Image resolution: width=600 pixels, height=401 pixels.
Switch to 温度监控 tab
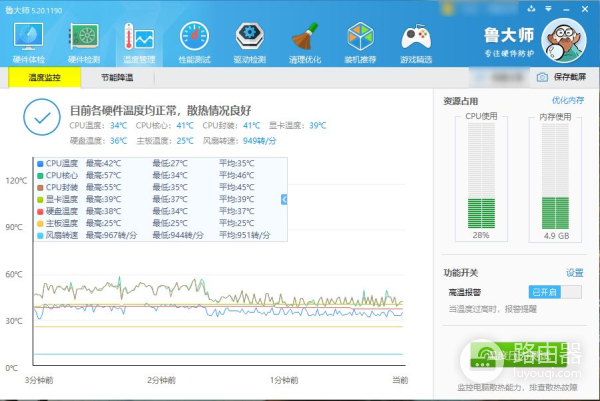pyautogui.click(x=44, y=77)
